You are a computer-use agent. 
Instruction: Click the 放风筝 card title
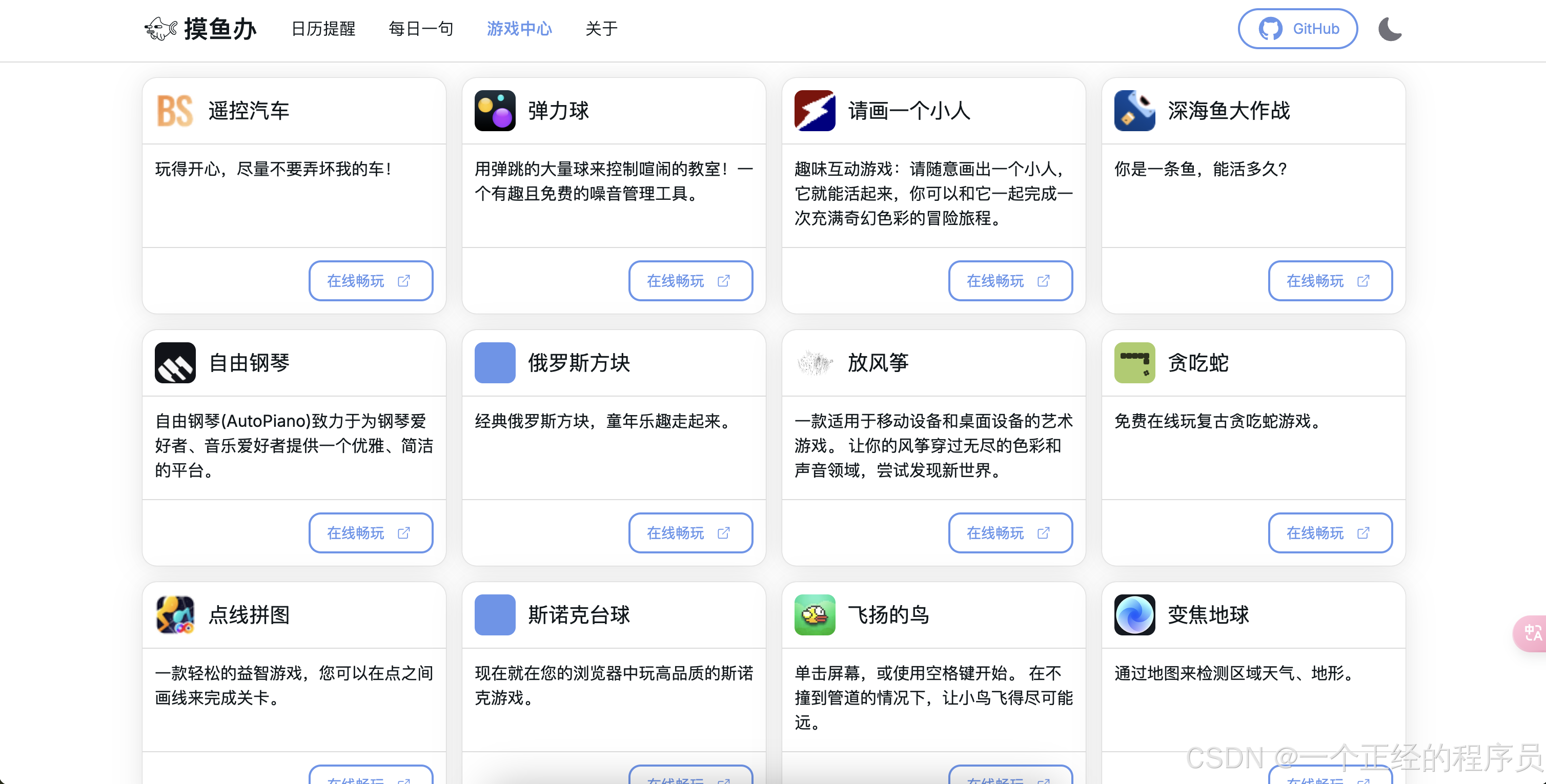pos(878,362)
